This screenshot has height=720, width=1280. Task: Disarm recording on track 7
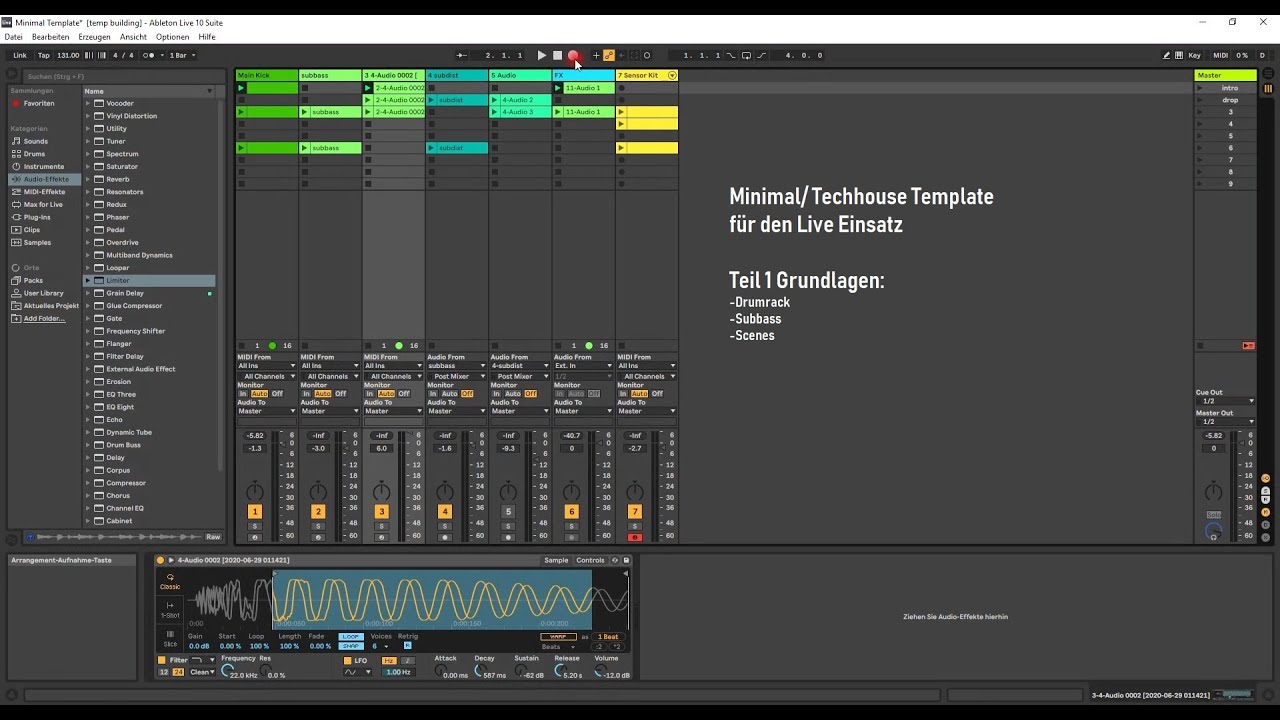[634, 537]
